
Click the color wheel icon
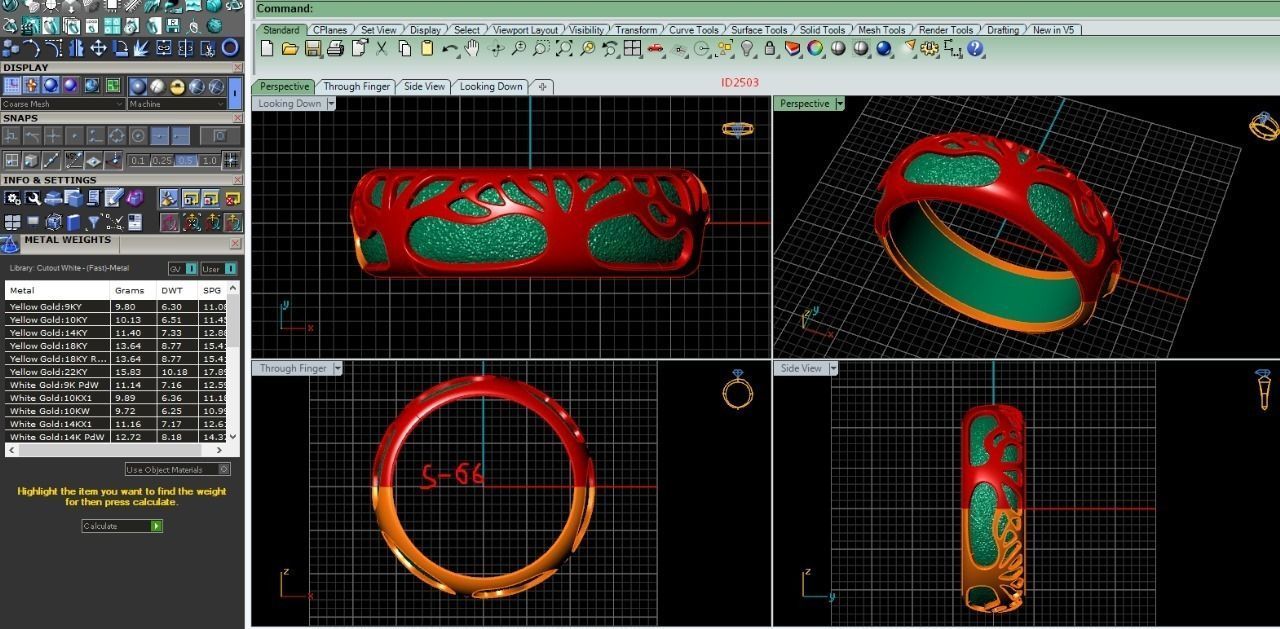click(815, 48)
